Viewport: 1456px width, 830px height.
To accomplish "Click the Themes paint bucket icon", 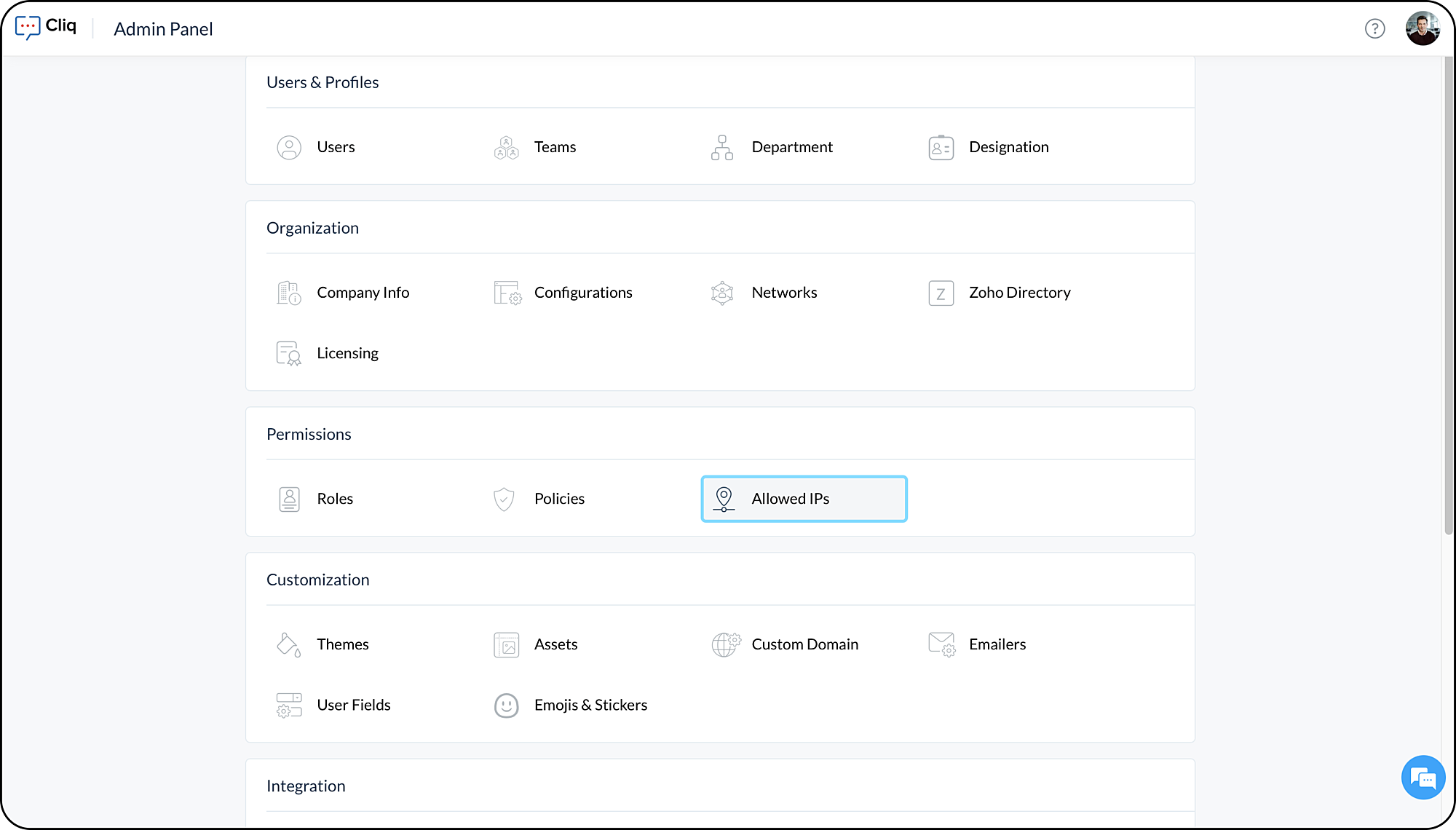I will (x=289, y=645).
